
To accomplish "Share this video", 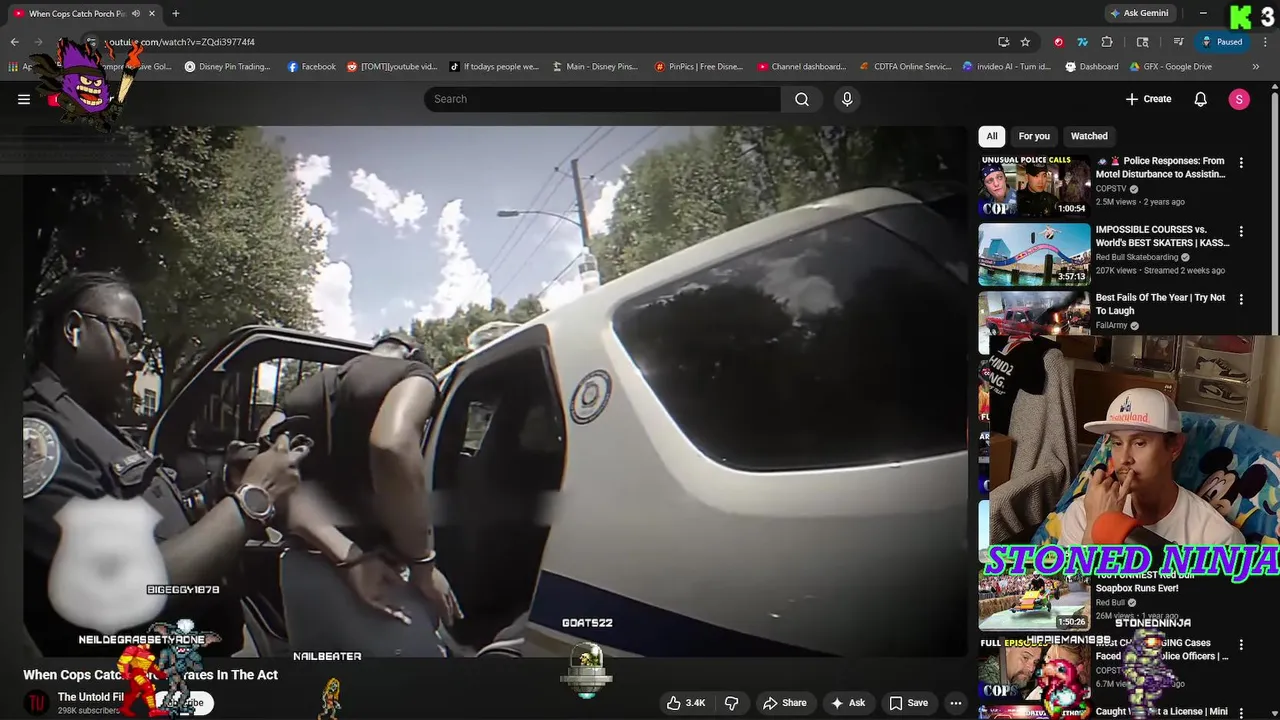I will tap(785, 703).
